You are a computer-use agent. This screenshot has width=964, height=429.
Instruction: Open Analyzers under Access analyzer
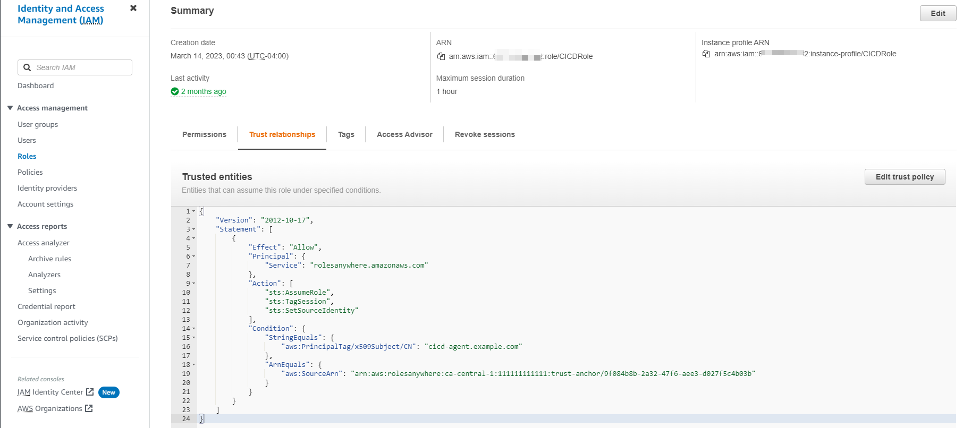point(44,275)
